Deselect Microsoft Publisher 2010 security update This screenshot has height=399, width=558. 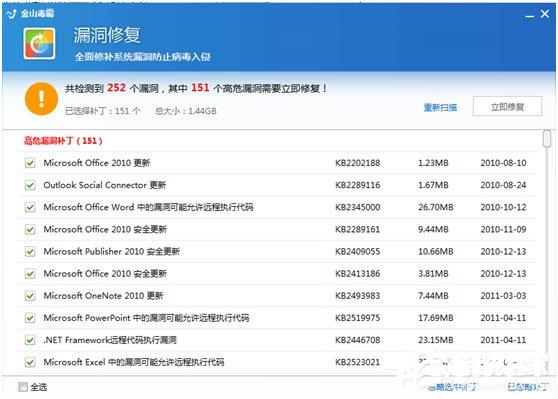pyautogui.click(x=30, y=252)
